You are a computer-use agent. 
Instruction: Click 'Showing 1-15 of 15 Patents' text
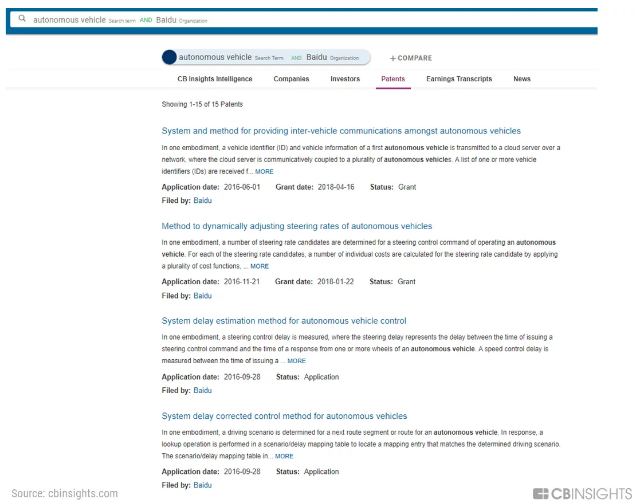(202, 104)
